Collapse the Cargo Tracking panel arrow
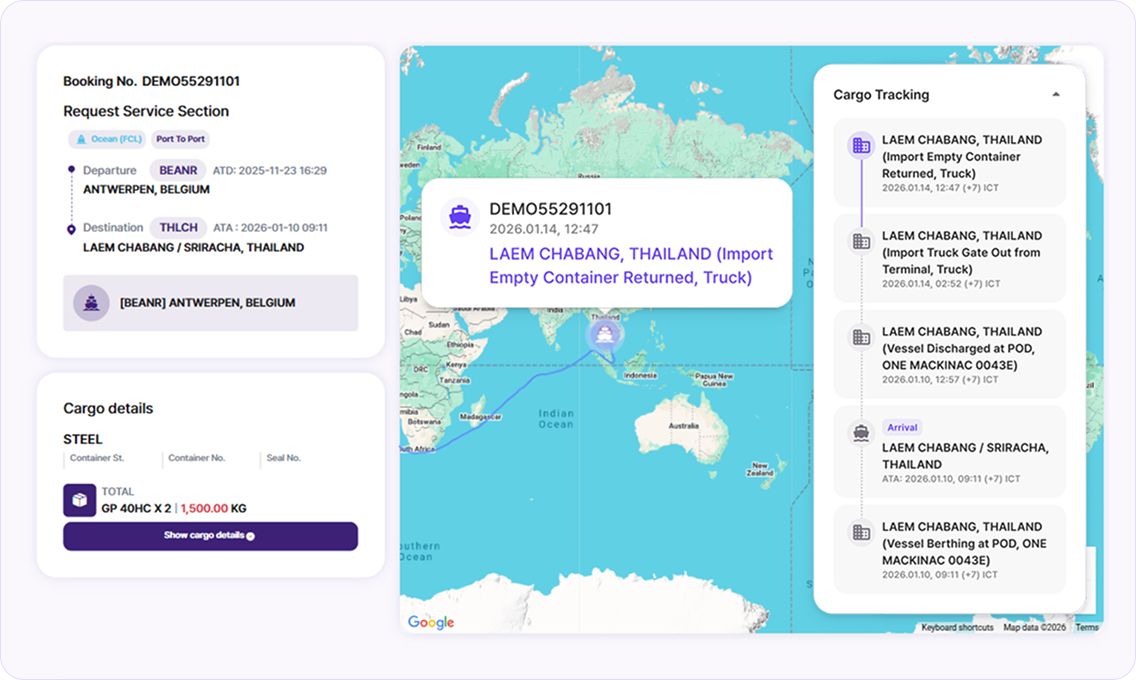 click(x=1056, y=94)
